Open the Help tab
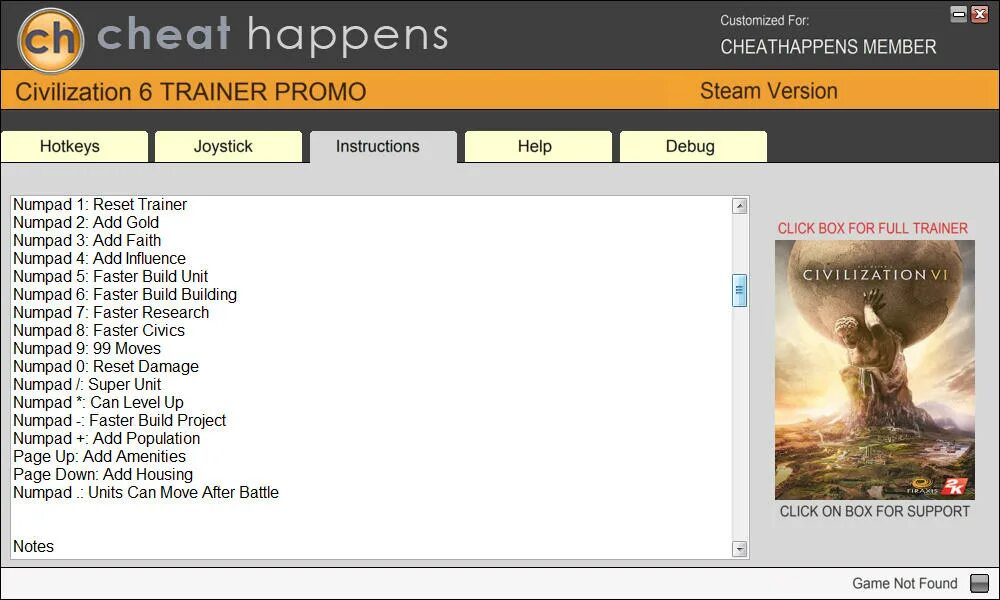This screenshot has height=600, width=1000. (538, 147)
